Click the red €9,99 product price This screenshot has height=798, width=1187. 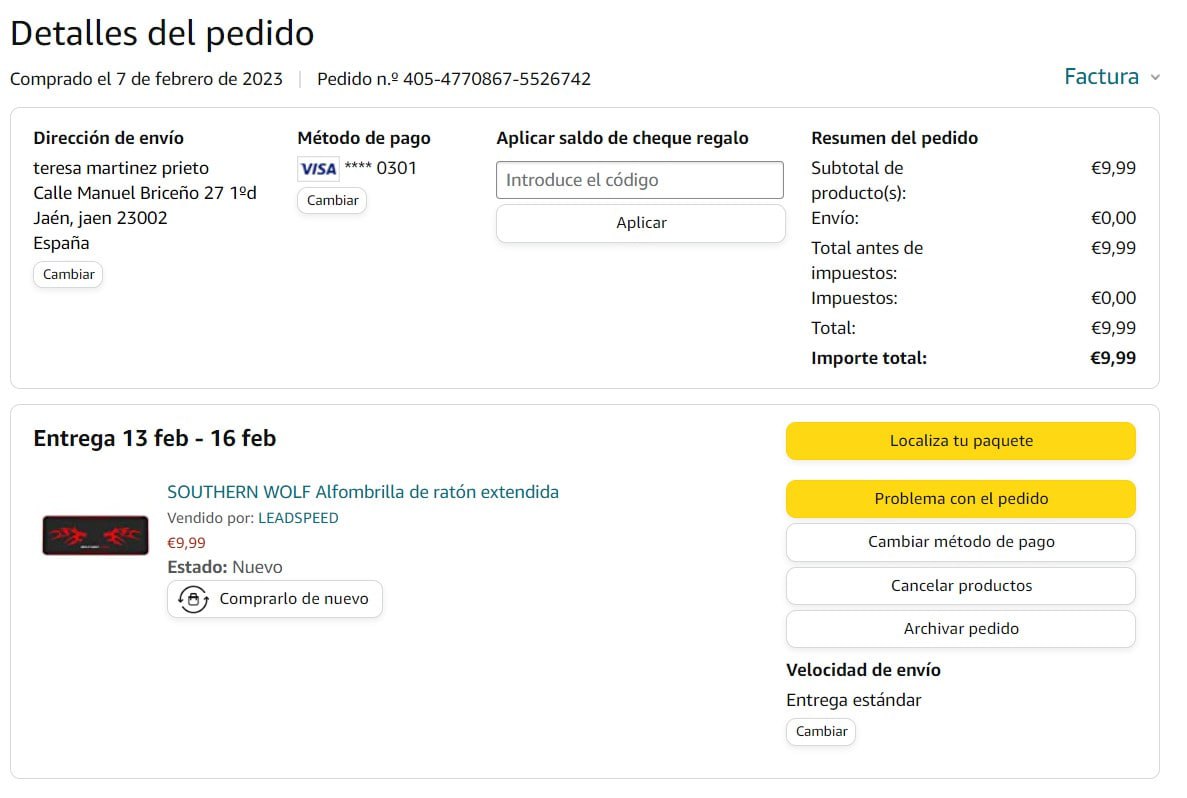coord(186,543)
